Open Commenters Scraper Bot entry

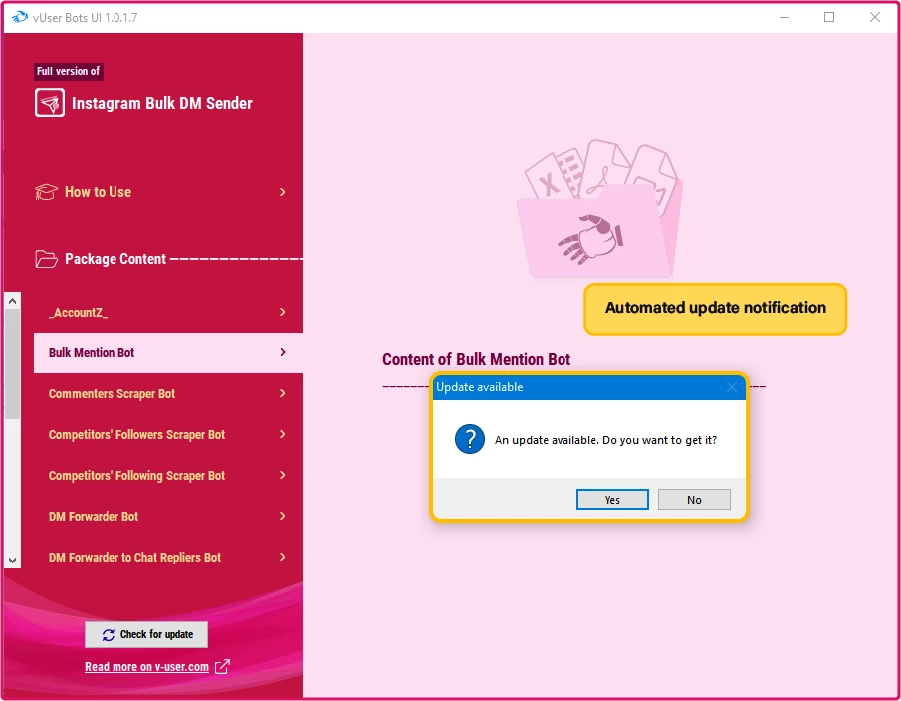pyautogui.click(x=168, y=394)
